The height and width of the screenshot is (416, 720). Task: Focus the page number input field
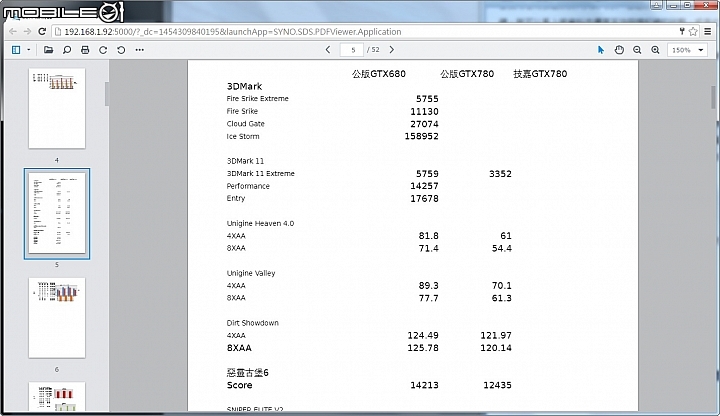coord(352,50)
